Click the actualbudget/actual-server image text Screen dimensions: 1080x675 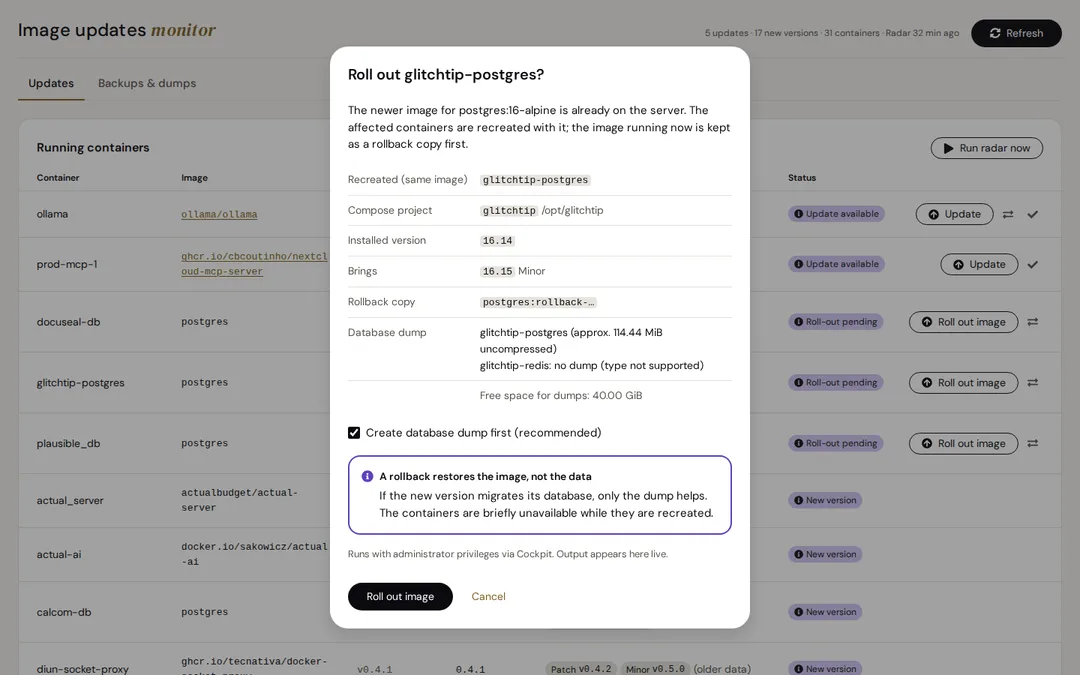click(x=239, y=500)
